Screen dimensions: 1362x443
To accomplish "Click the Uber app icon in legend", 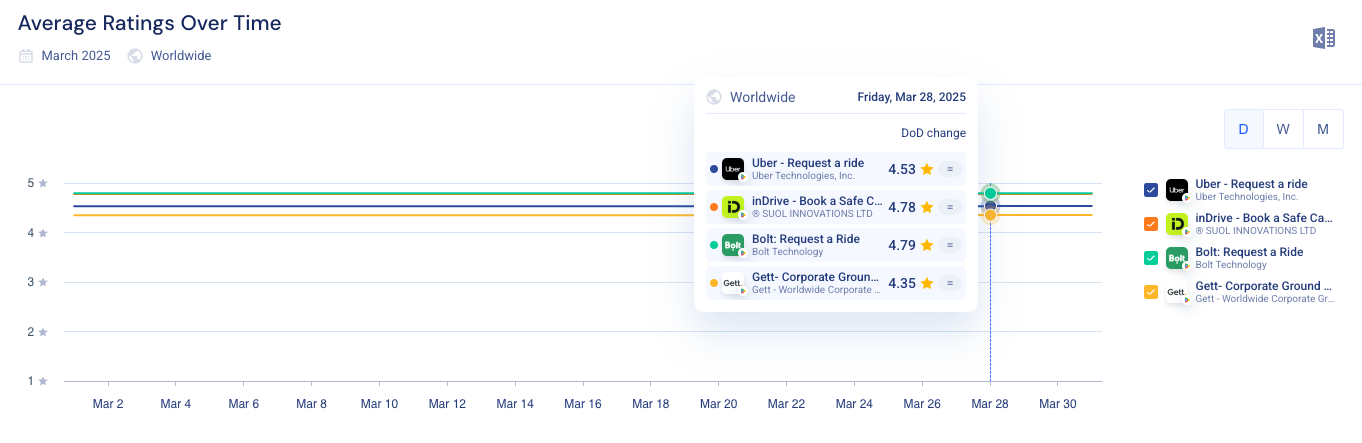I will click(x=1177, y=190).
